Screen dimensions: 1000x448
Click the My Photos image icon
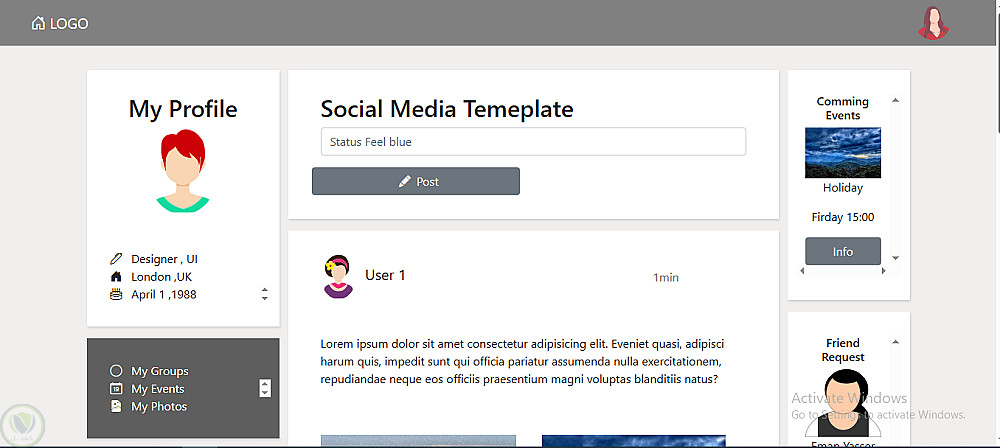point(116,407)
